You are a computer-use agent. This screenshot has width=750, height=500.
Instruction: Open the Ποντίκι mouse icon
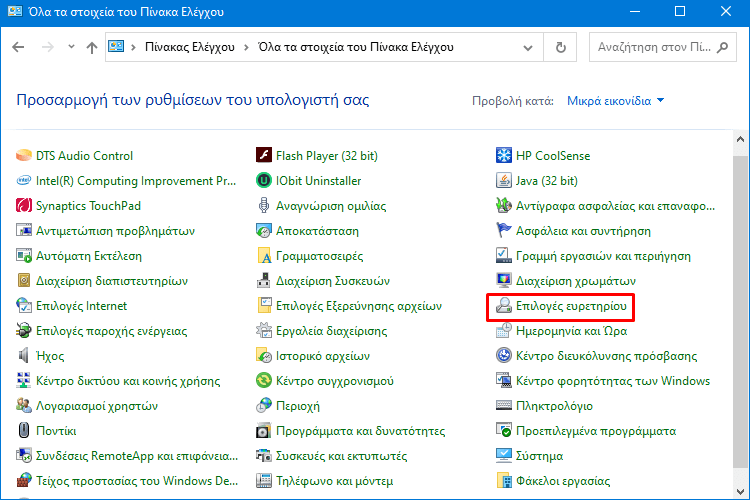pyautogui.click(x=23, y=430)
